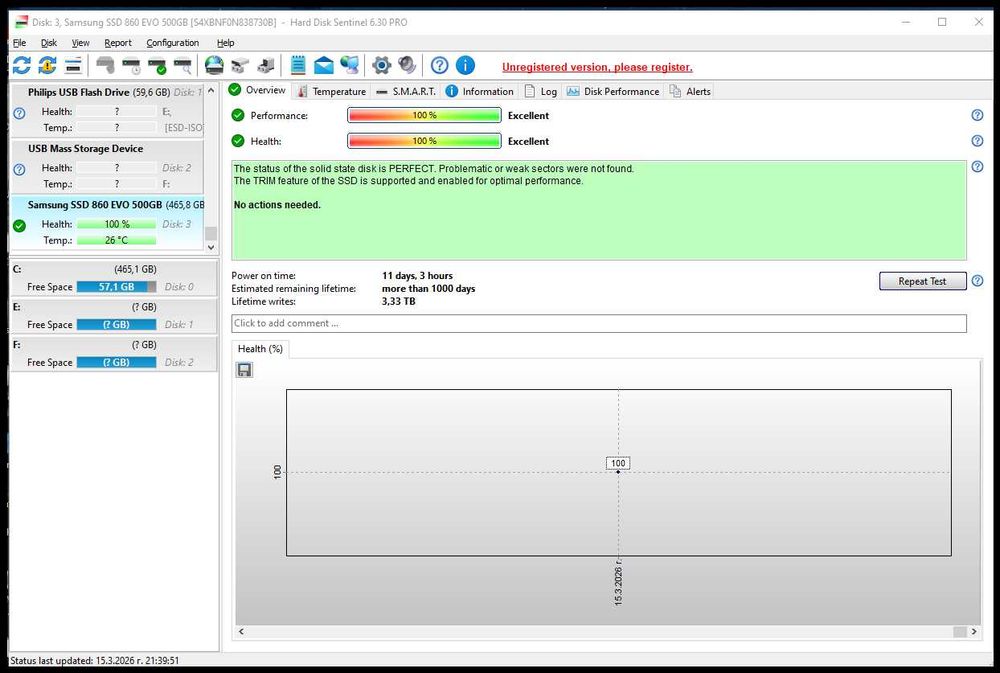Click the comment field to add a comment
This screenshot has height=673, width=1000.
coord(599,323)
